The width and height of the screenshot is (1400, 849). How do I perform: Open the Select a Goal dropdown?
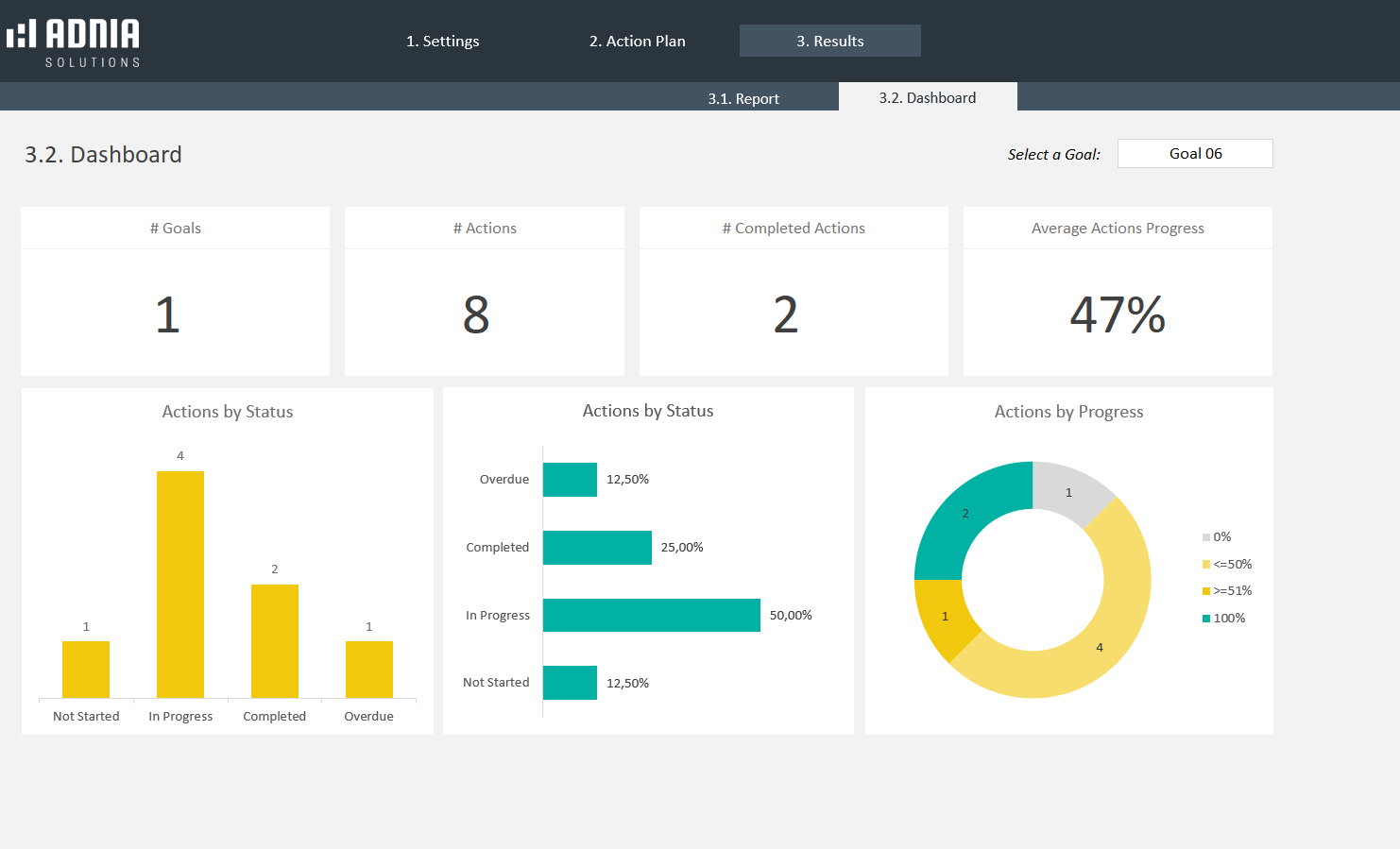(x=1194, y=153)
